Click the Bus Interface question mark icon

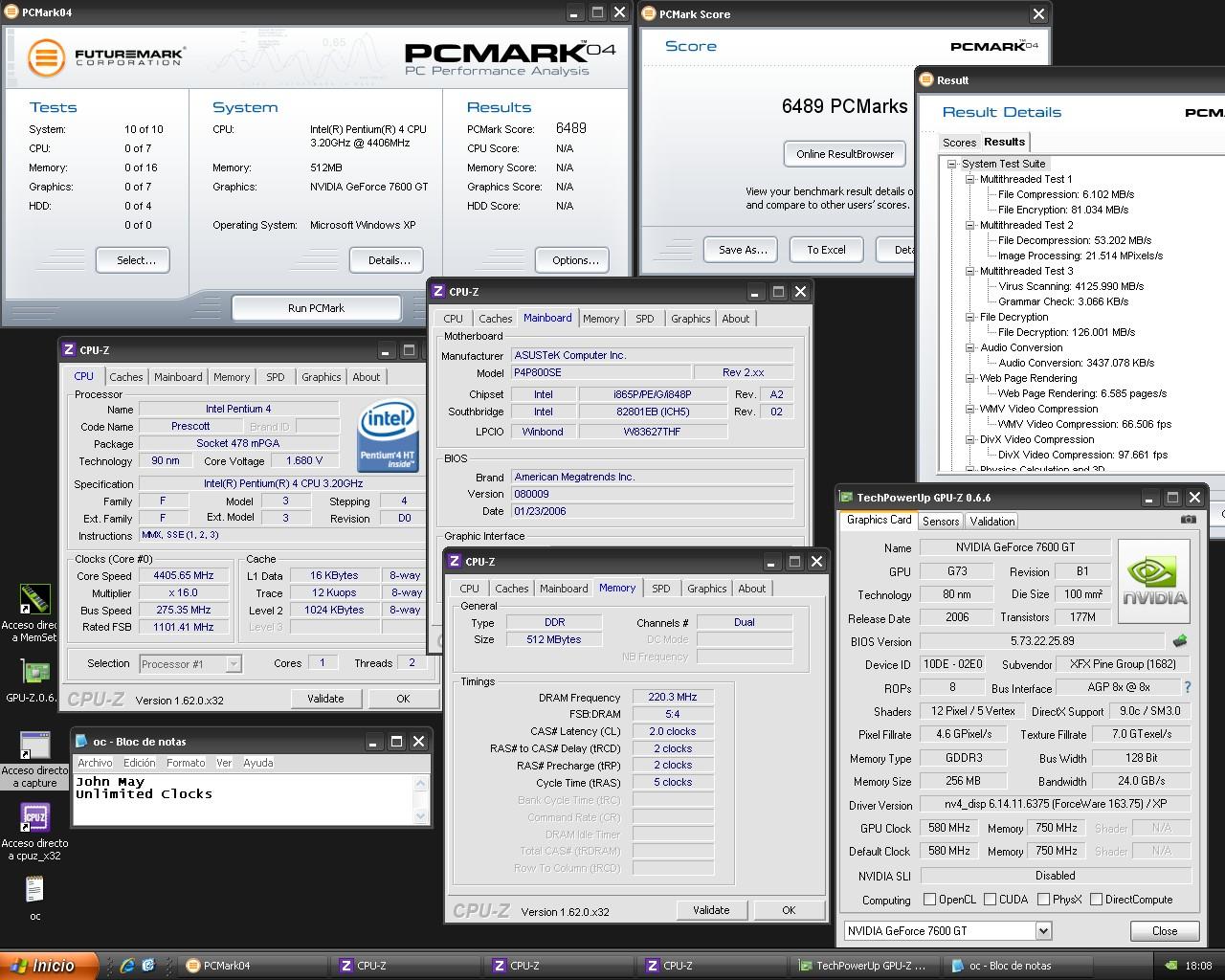click(1188, 687)
